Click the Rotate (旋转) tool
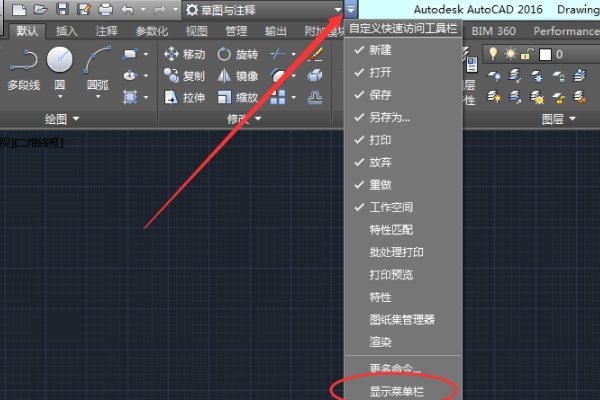 click(237, 54)
